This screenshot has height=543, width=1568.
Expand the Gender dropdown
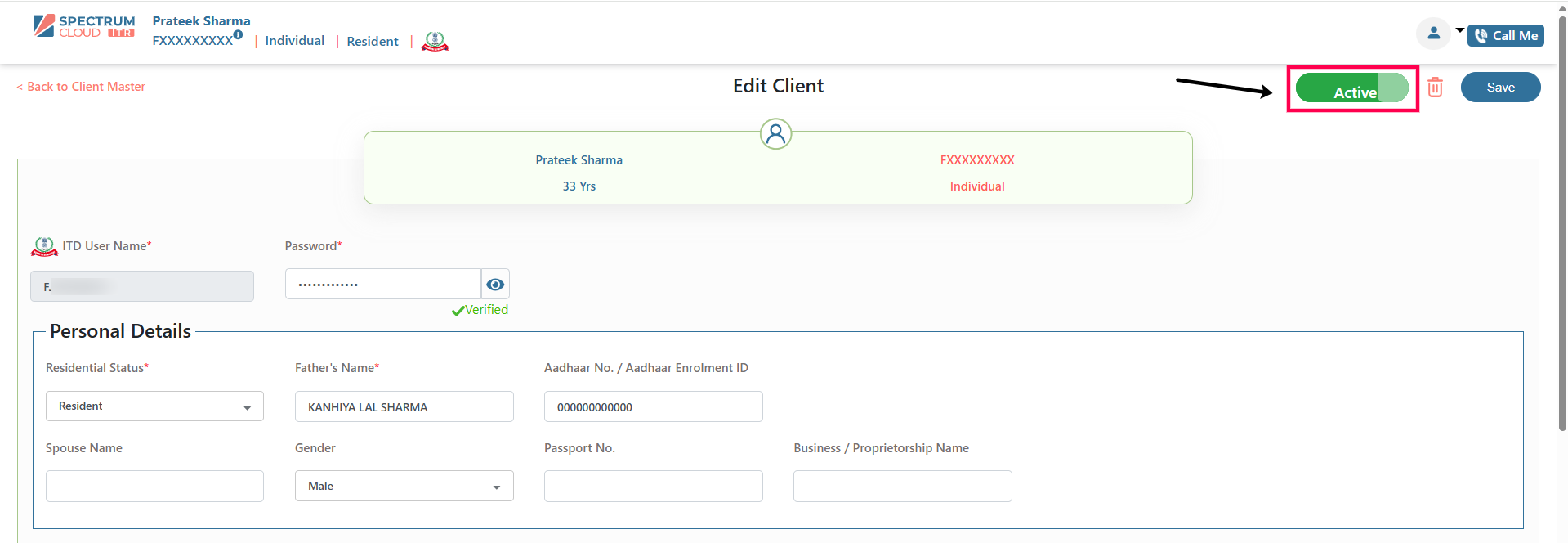pyautogui.click(x=404, y=487)
